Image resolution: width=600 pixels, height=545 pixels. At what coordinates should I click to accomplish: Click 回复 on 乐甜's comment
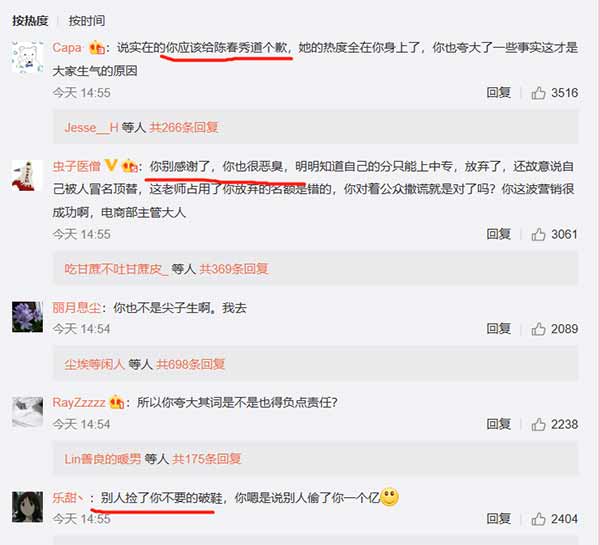click(x=499, y=519)
